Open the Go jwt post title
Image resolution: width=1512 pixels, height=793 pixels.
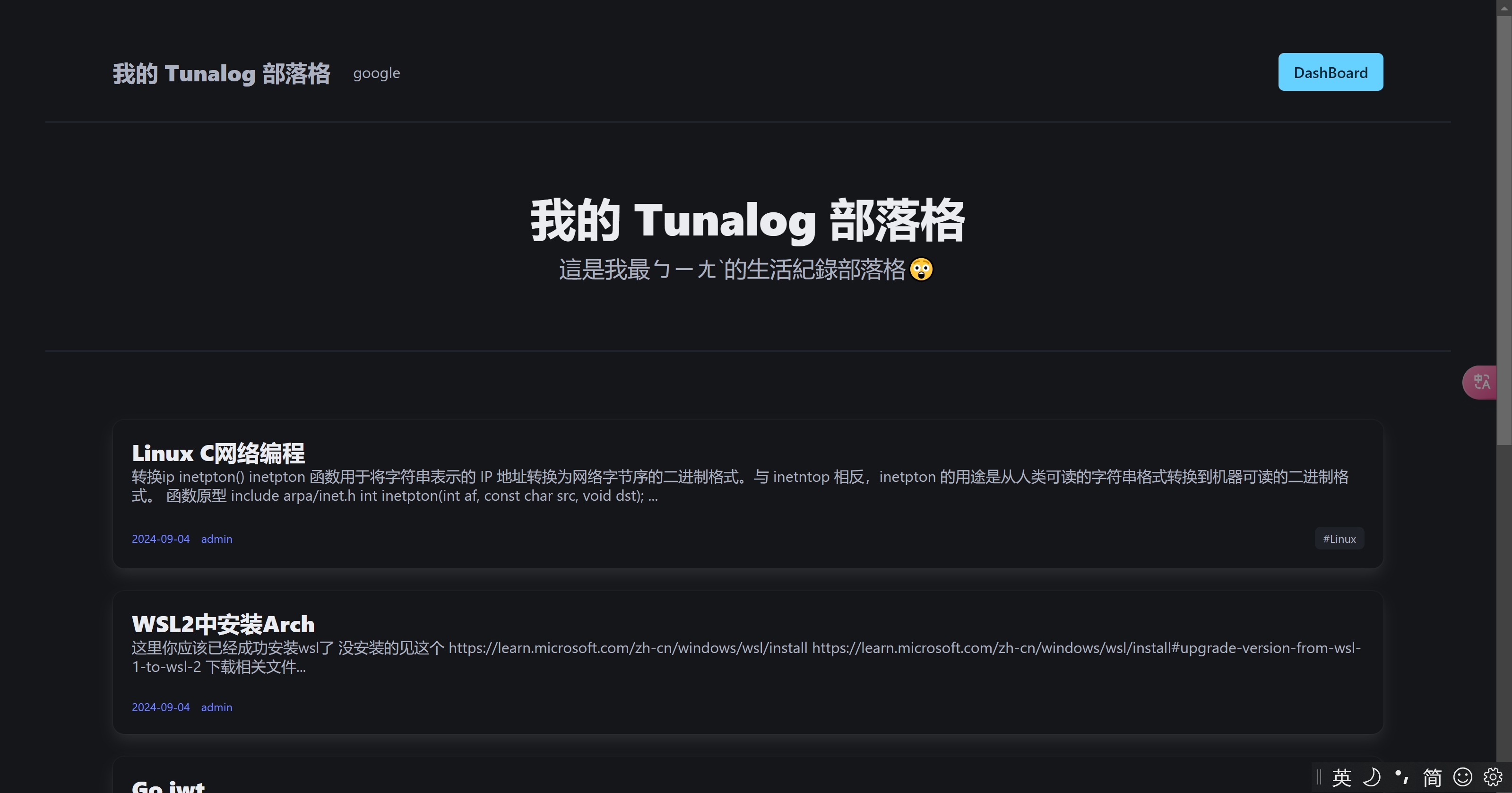click(168, 786)
